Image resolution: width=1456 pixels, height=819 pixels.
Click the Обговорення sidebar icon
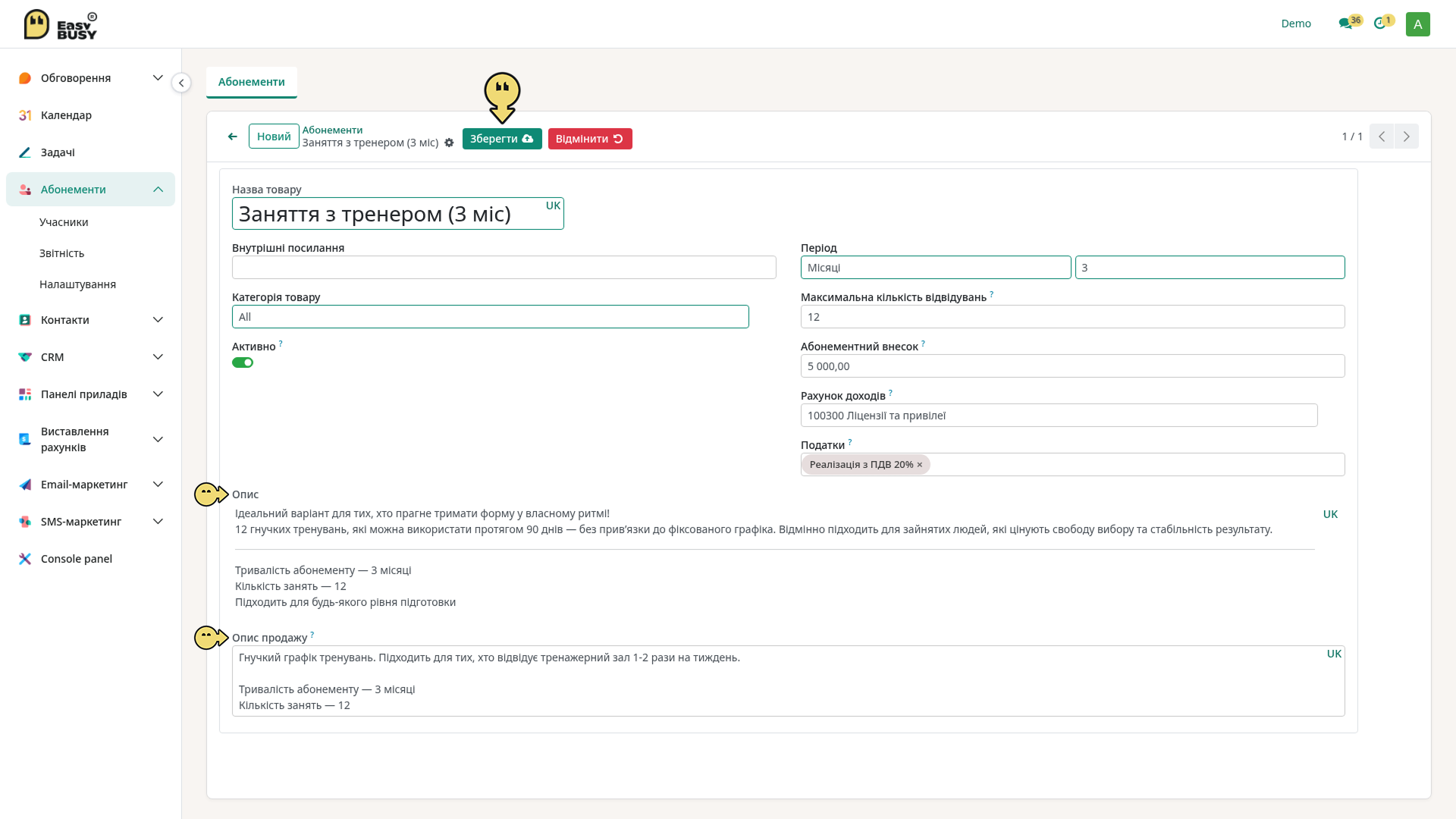[x=25, y=78]
